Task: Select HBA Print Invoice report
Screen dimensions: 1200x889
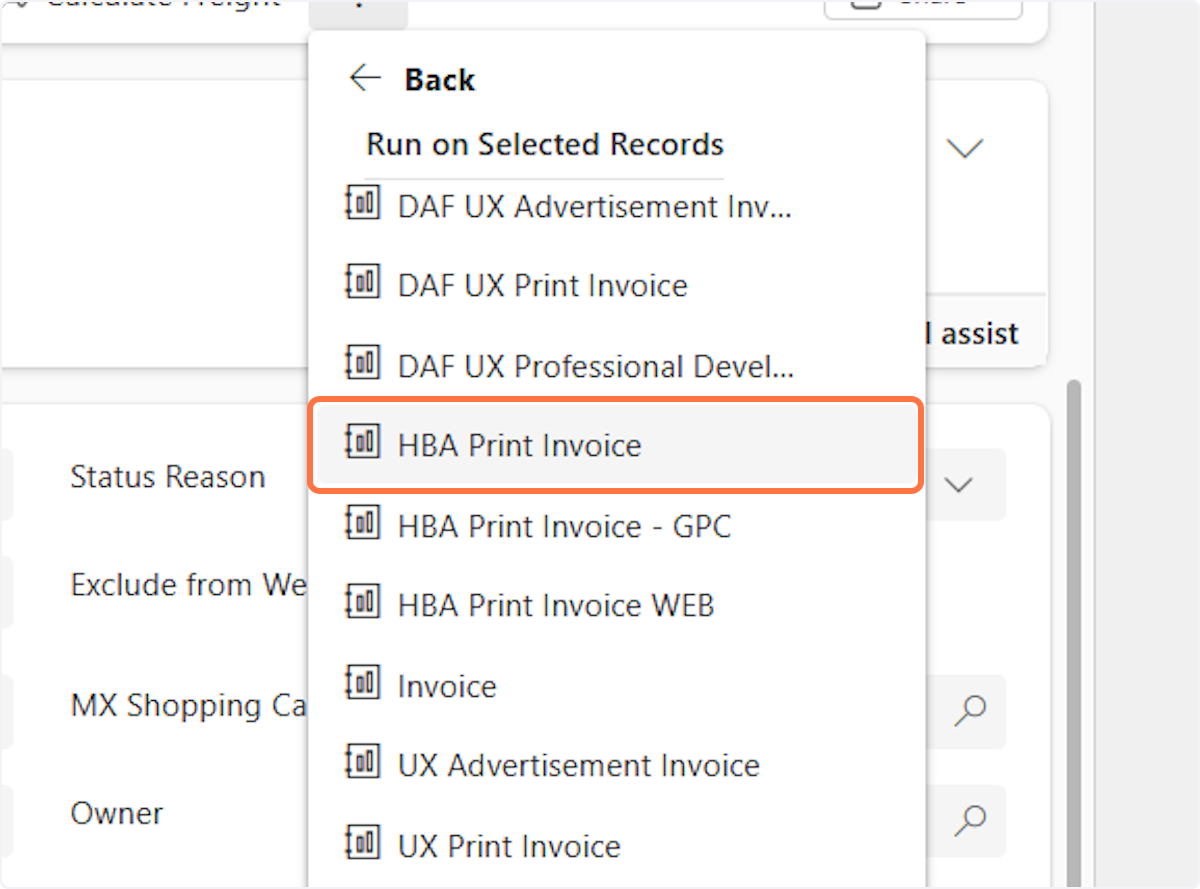Action: pos(519,445)
